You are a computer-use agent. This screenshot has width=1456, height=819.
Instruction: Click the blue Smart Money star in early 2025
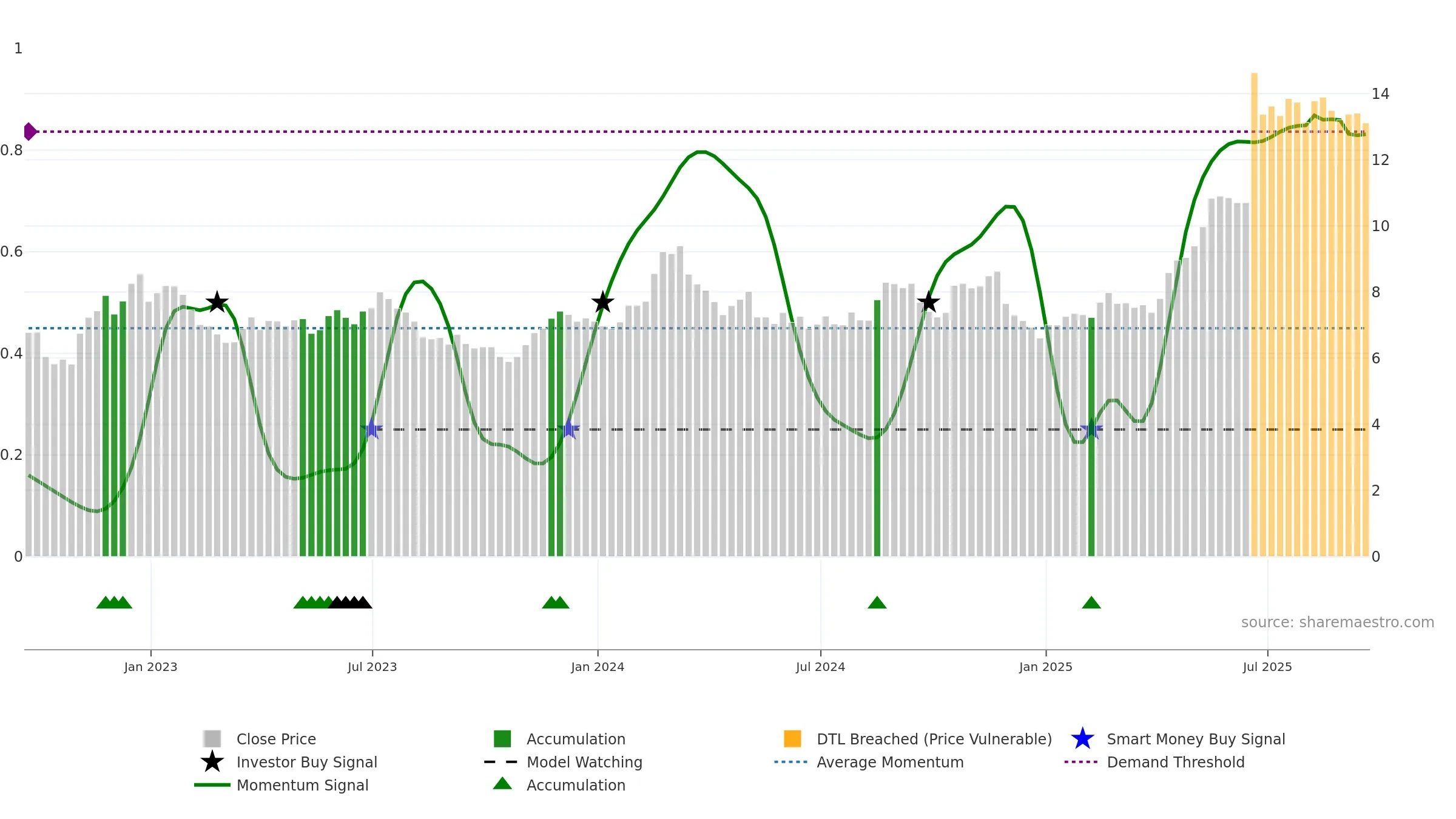(1091, 429)
